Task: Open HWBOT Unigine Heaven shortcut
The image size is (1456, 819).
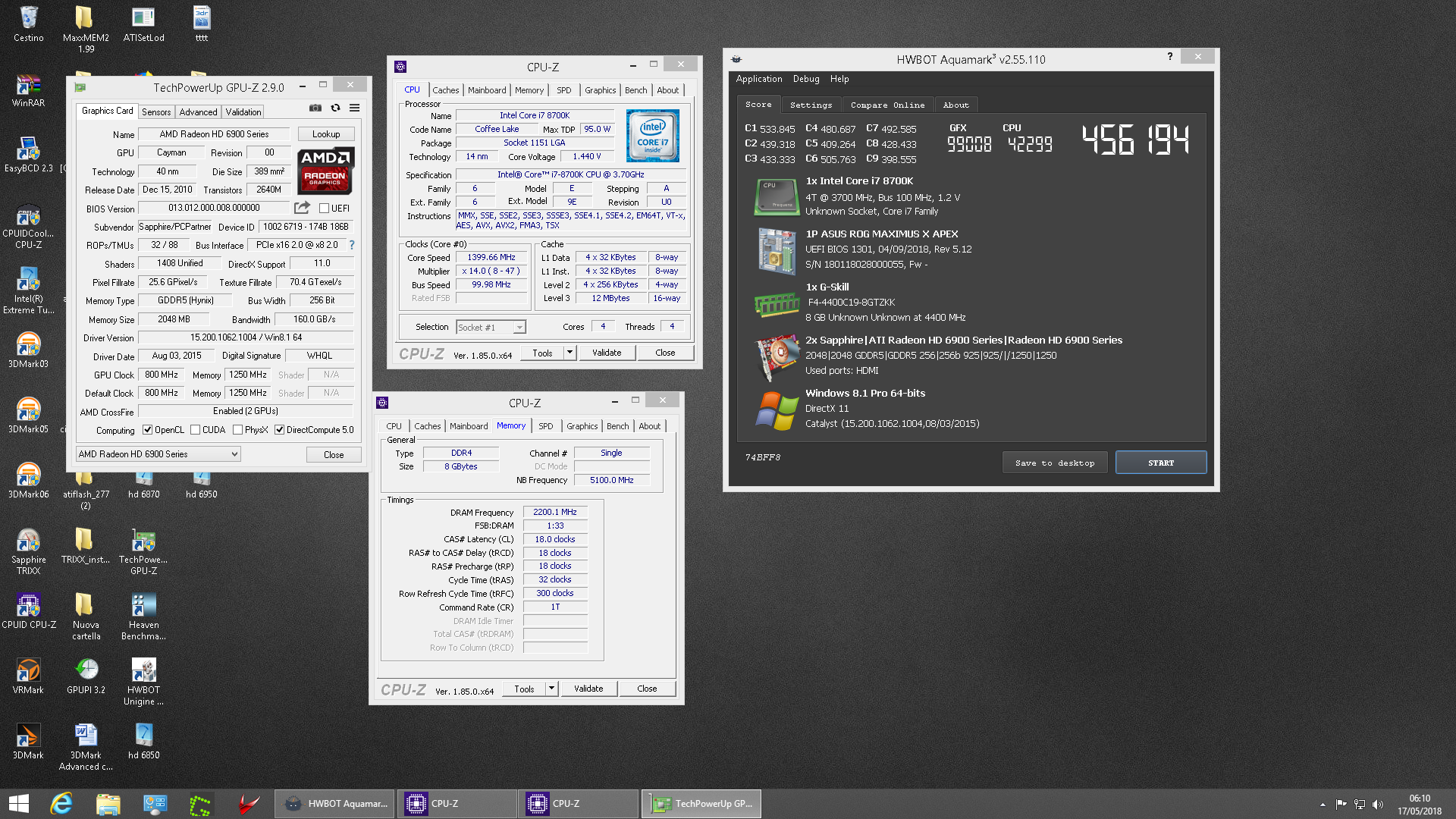Action: coord(143,682)
